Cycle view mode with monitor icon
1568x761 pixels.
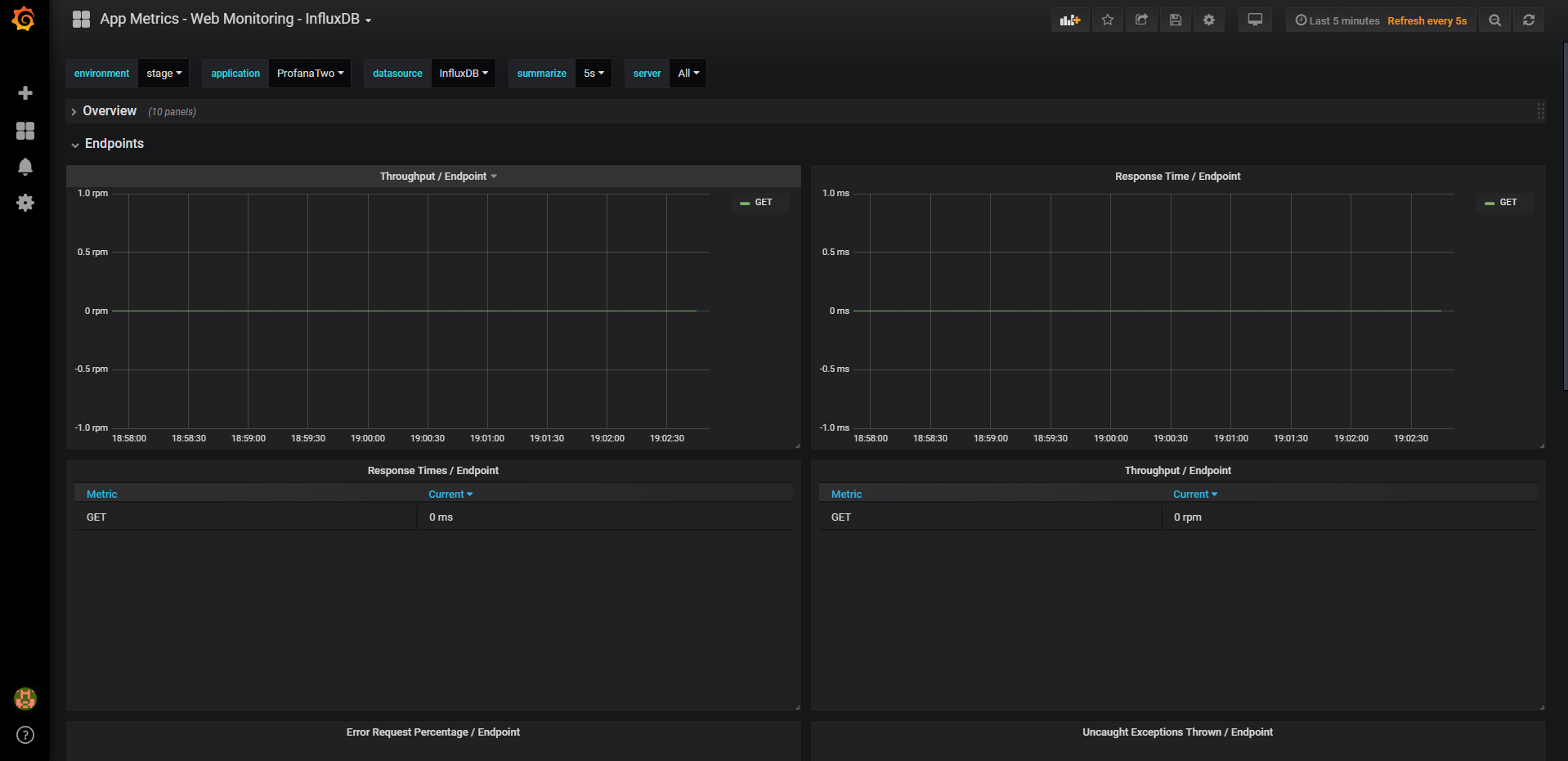pyautogui.click(x=1255, y=20)
